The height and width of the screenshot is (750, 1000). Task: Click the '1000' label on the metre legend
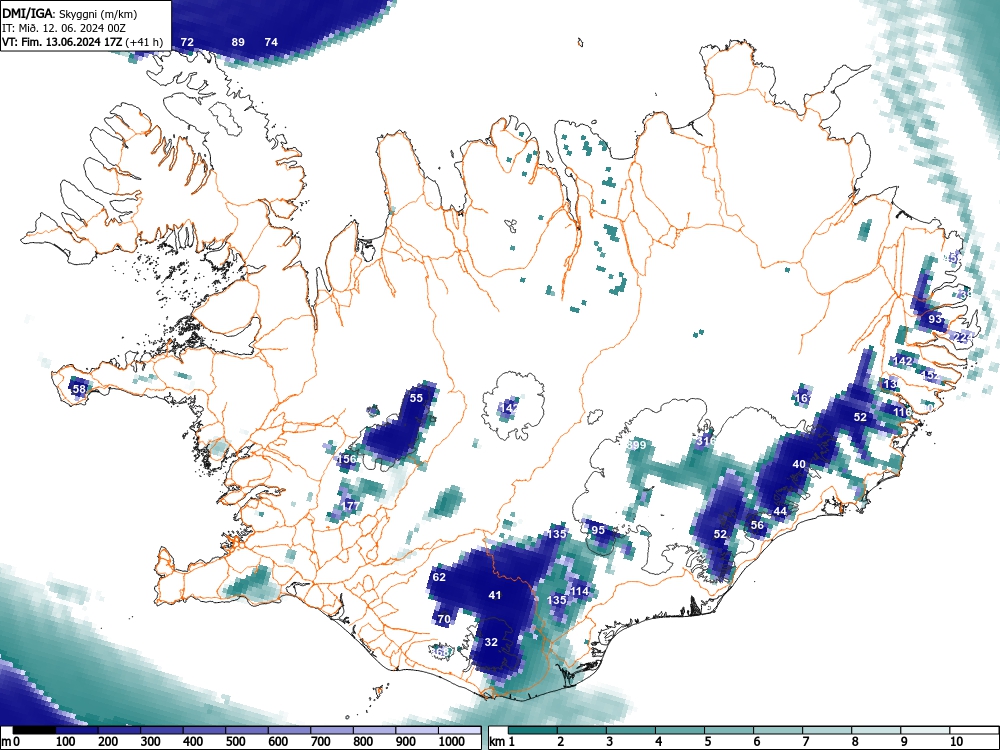pos(452,741)
